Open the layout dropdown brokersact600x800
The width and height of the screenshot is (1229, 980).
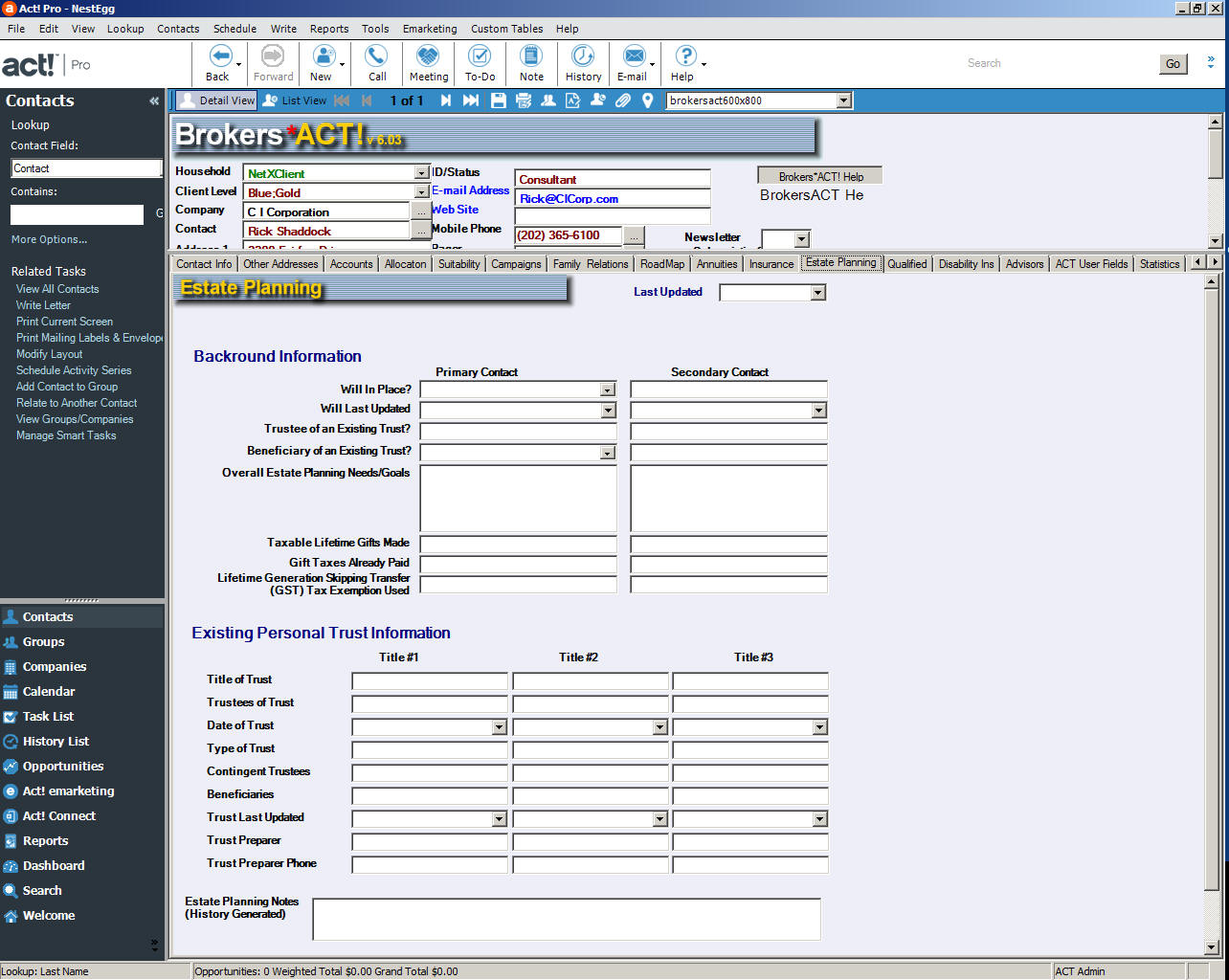(843, 100)
